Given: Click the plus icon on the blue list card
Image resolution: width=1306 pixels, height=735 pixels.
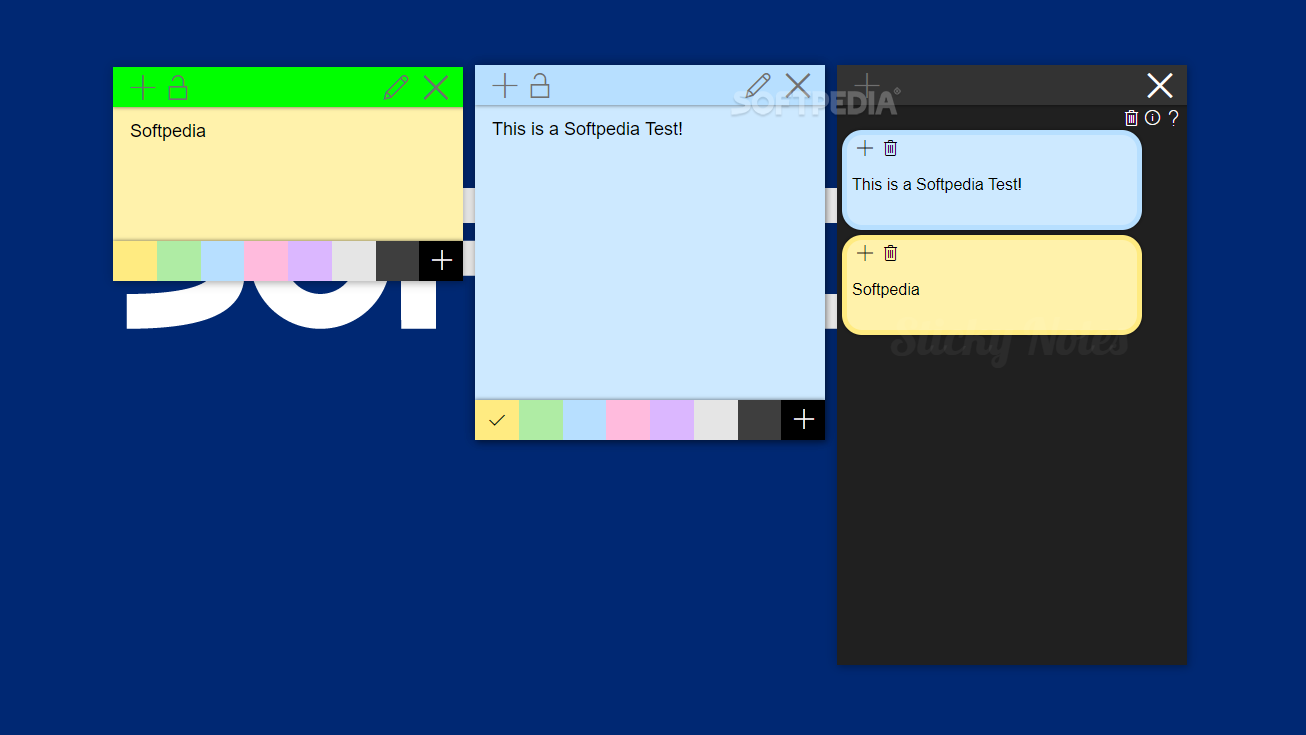Looking at the screenshot, I should tap(865, 148).
